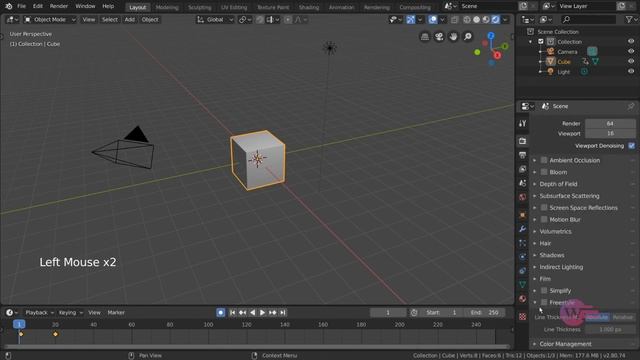
Task: Click the zoom magnifier viewport icon
Action: [468, 37]
